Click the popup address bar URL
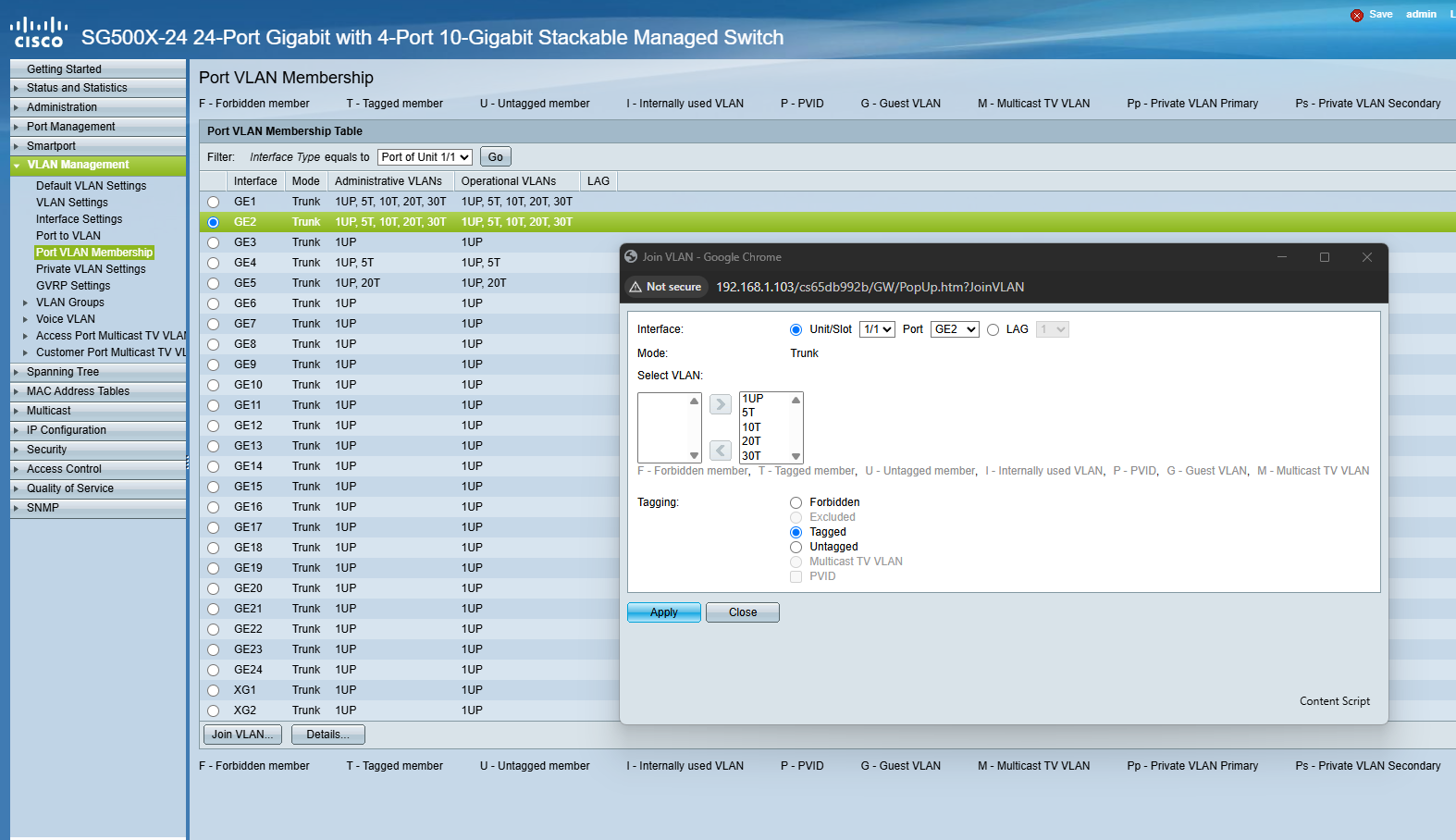The width and height of the screenshot is (1456, 840). 870,287
